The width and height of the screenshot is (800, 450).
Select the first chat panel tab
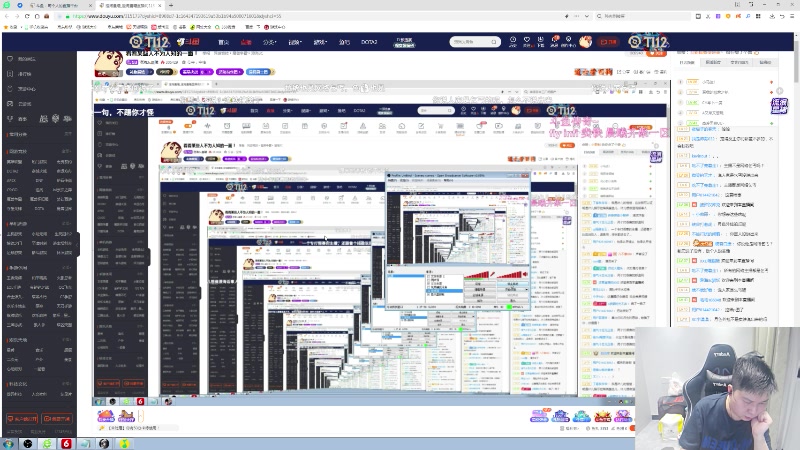click(687, 62)
